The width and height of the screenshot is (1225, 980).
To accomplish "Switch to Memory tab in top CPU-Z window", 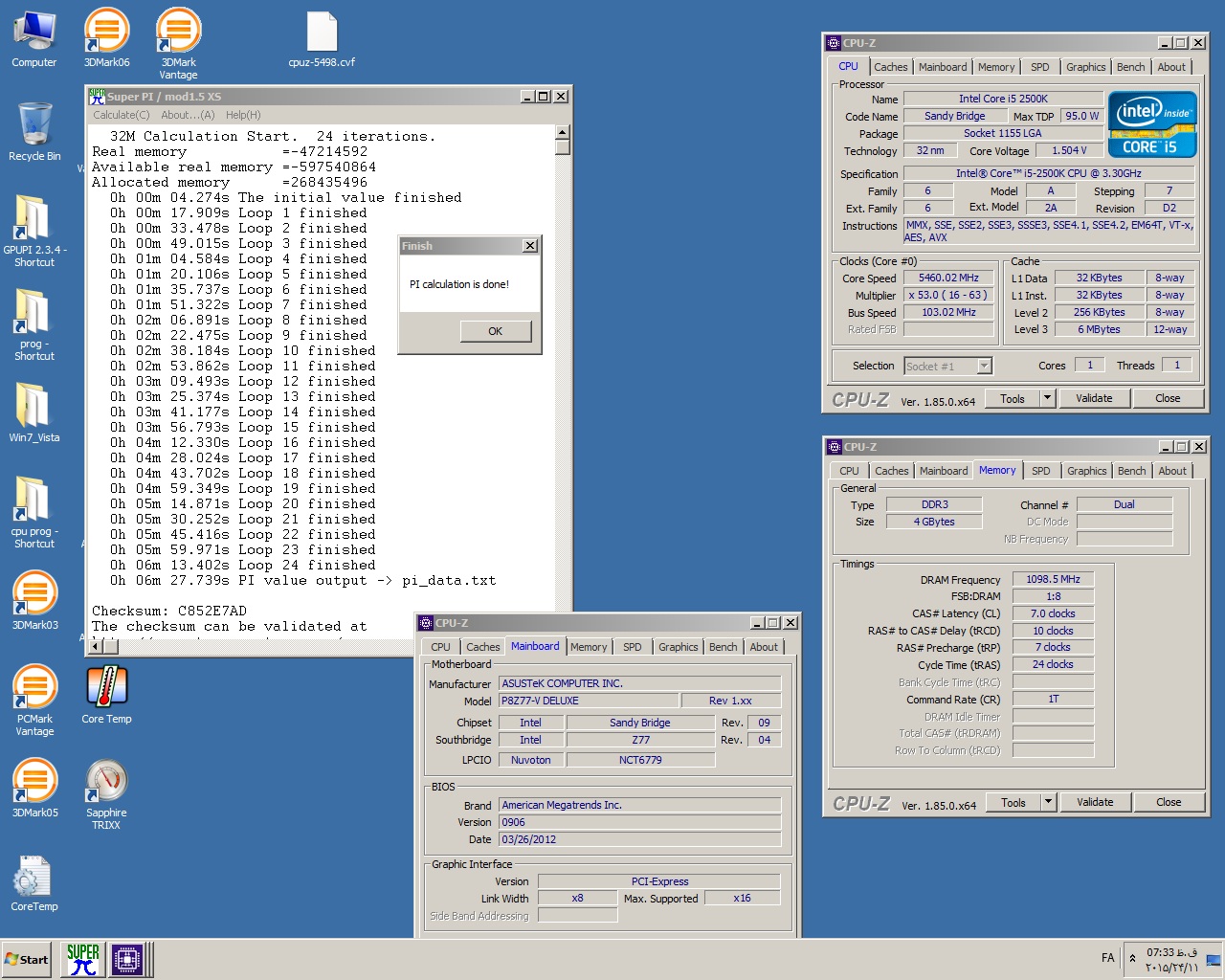I will tap(996, 67).
